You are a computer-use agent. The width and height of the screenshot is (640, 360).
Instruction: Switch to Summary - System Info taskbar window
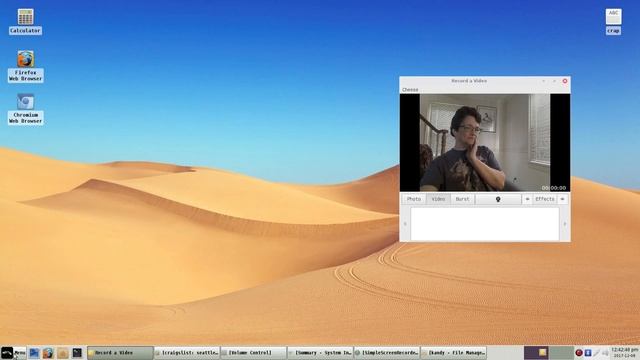coord(320,353)
